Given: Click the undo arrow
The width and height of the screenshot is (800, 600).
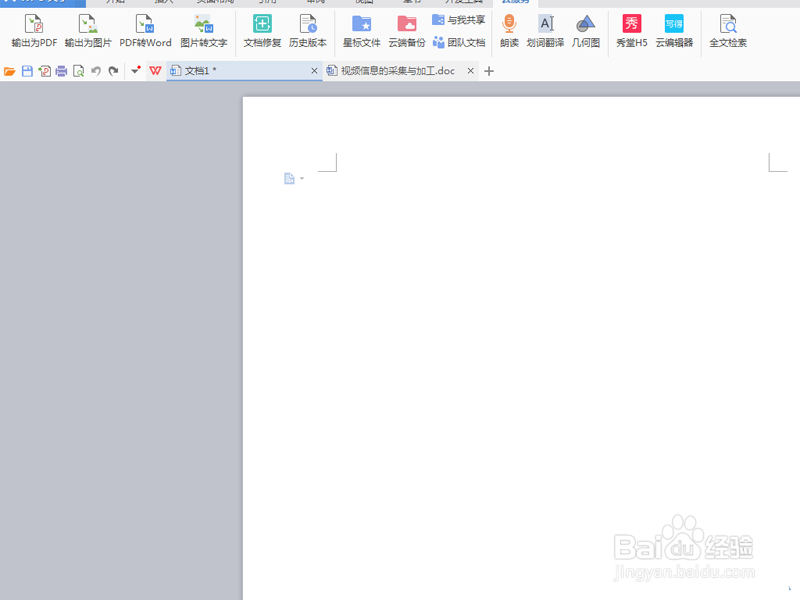Looking at the screenshot, I should tap(96, 71).
